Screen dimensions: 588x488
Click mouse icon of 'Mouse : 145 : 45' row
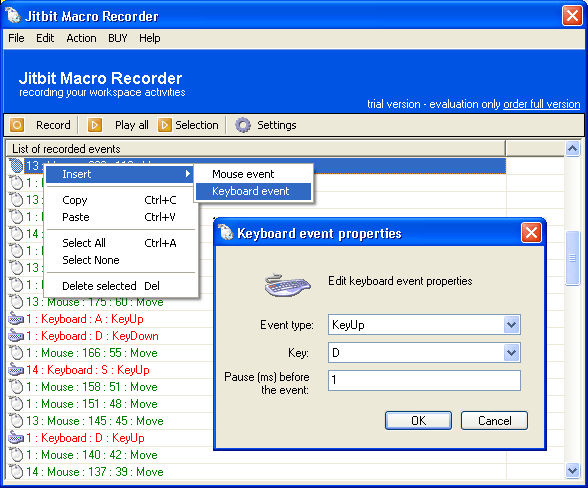pos(16,421)
